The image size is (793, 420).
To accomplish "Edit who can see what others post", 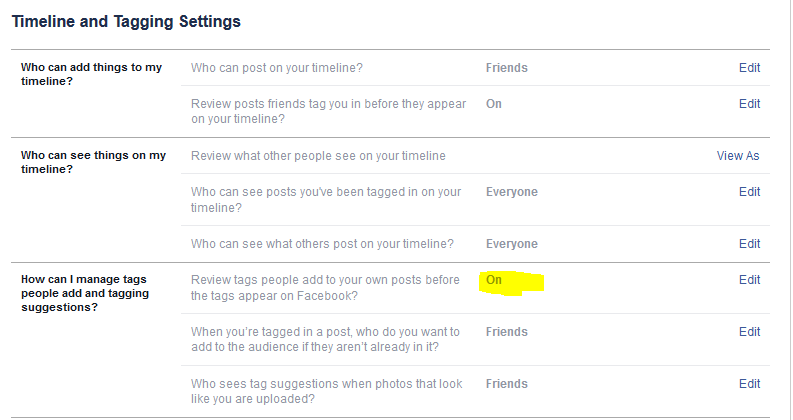I will pyautogui.click(x=749, y=244).
